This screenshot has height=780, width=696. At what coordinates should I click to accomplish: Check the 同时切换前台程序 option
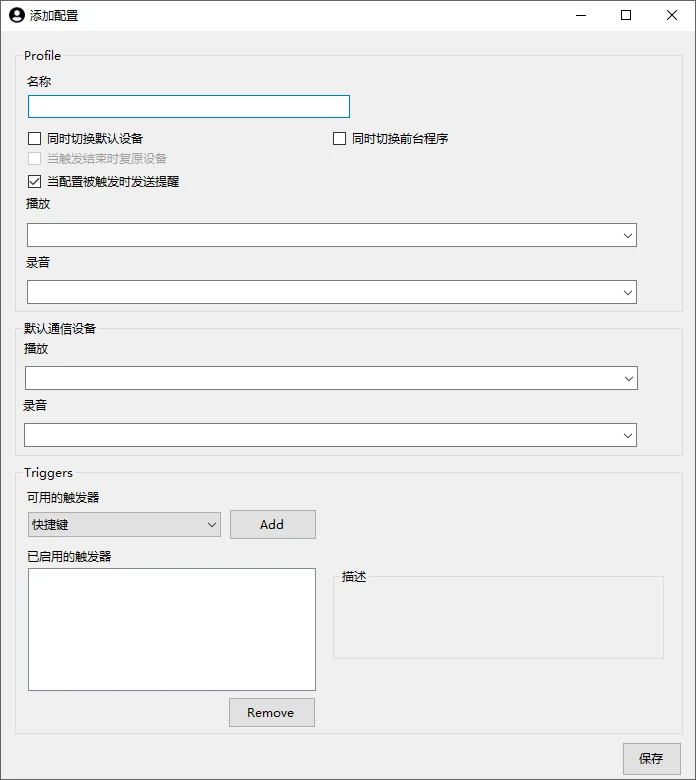pyautogui.click(x=340, y=139)
